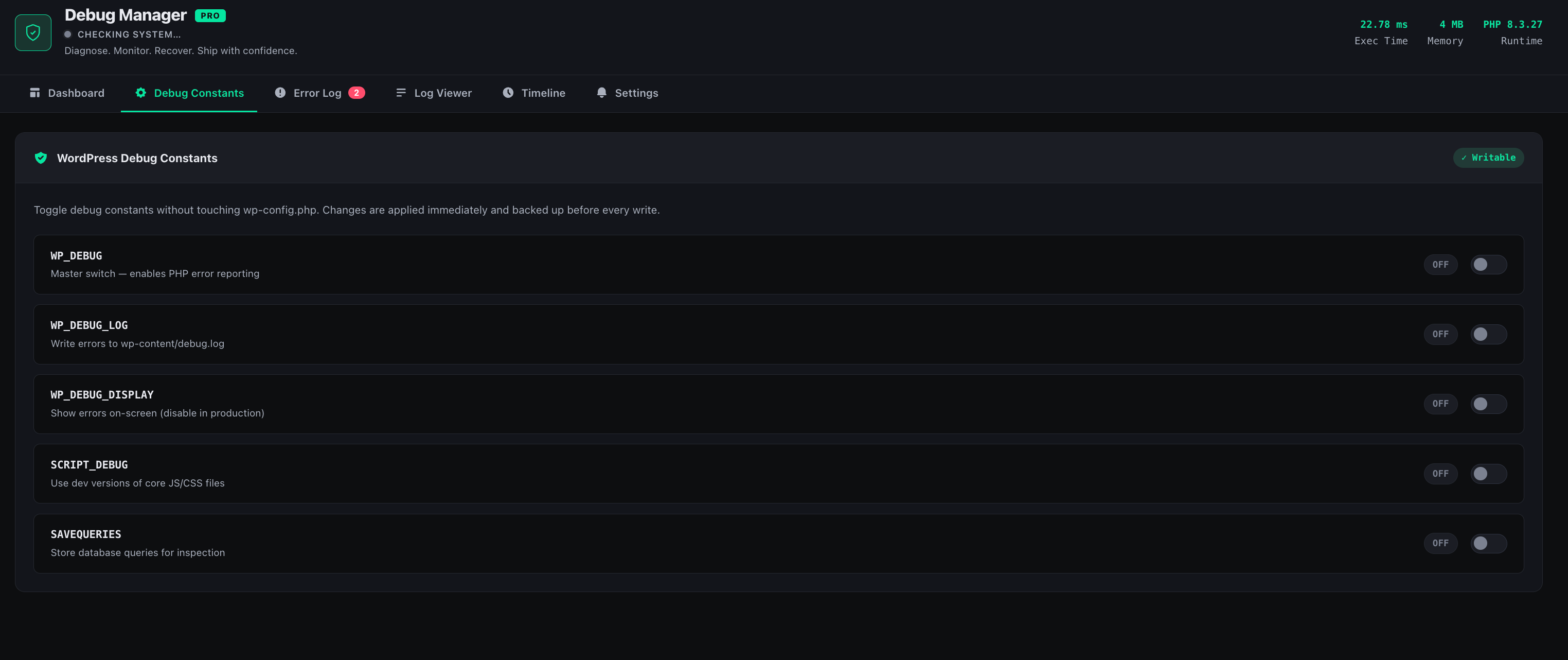Image resolution: width=1568 pixels, height=660 pixels.
Task: Click 'Write errors to wp-content/debug.log' description
Action: [x=137, y=344]
